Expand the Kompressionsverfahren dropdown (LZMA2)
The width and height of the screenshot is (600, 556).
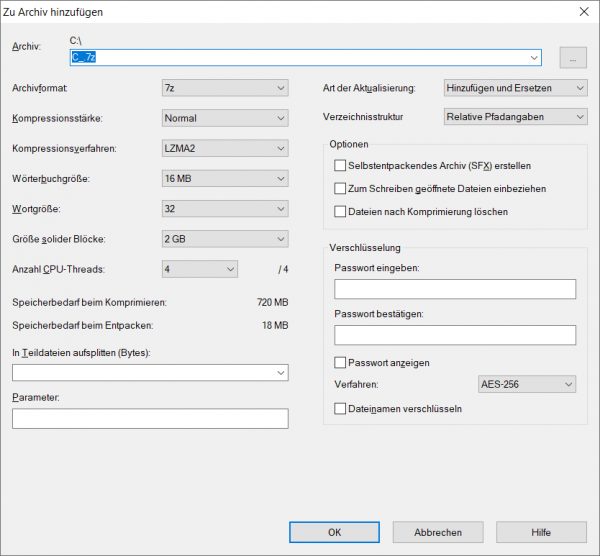(x=225, y=148)
